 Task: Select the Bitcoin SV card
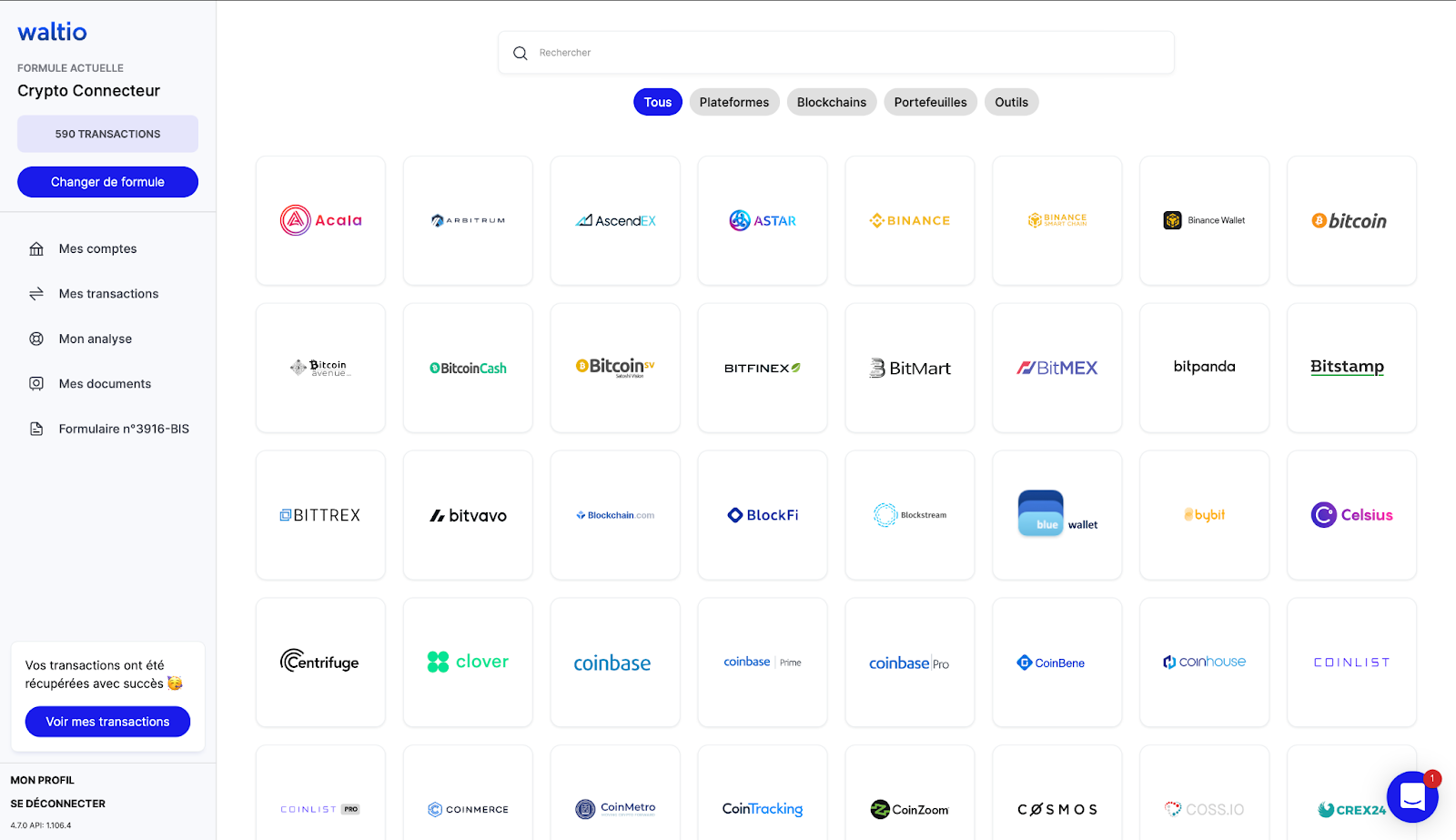click(x=615, y=368)
